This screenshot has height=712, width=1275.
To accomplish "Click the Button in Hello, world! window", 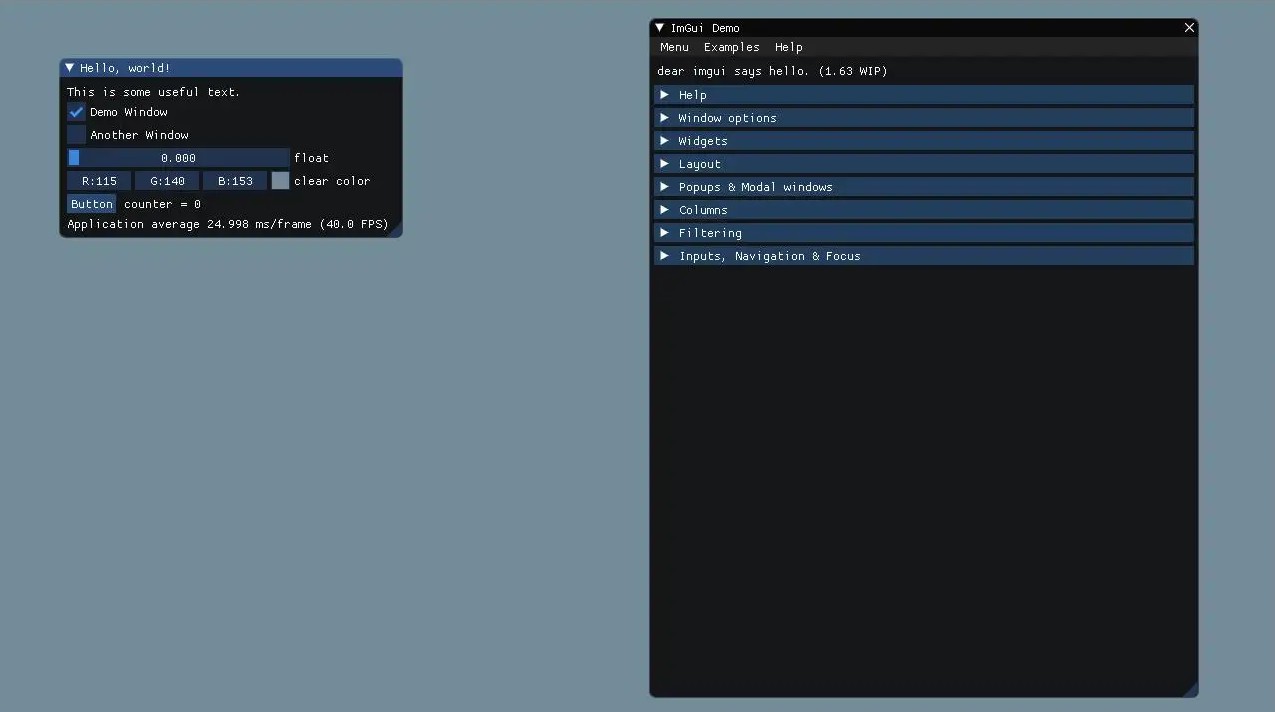I will 92,204.
